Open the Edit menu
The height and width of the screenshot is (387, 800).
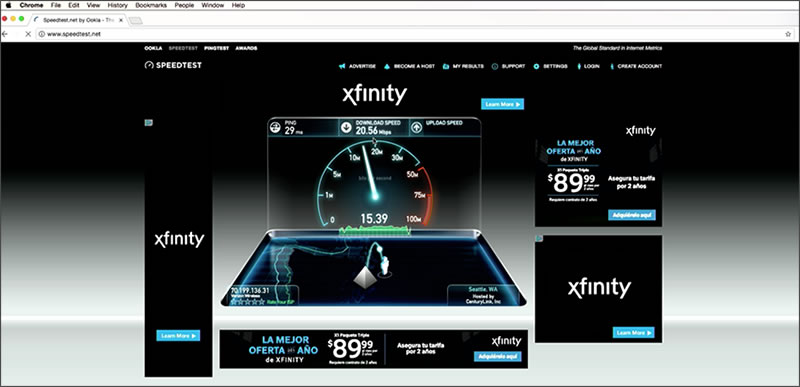pyautogui.click(x=74, y=5)
